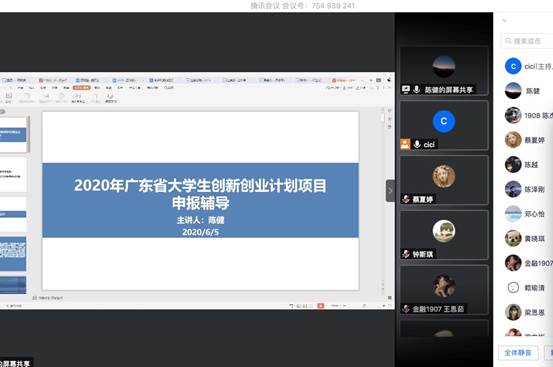Click the smiley avatar of 赖瑜清
Image resolution: width=553 pixels, height=367 pixels.
513,288
